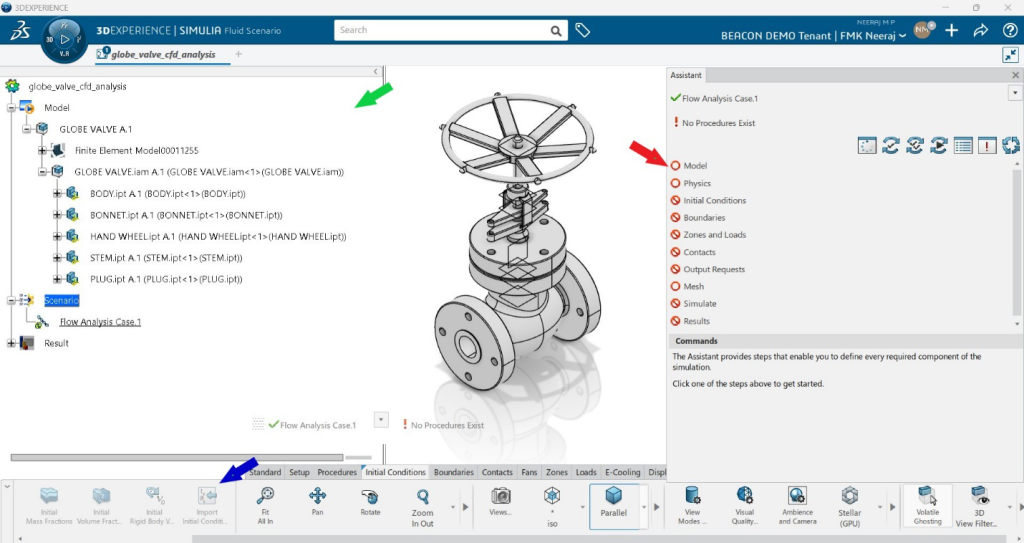
Task: Expand the PLUG.ipt A.1 node
Action: (x=57, y=279)
